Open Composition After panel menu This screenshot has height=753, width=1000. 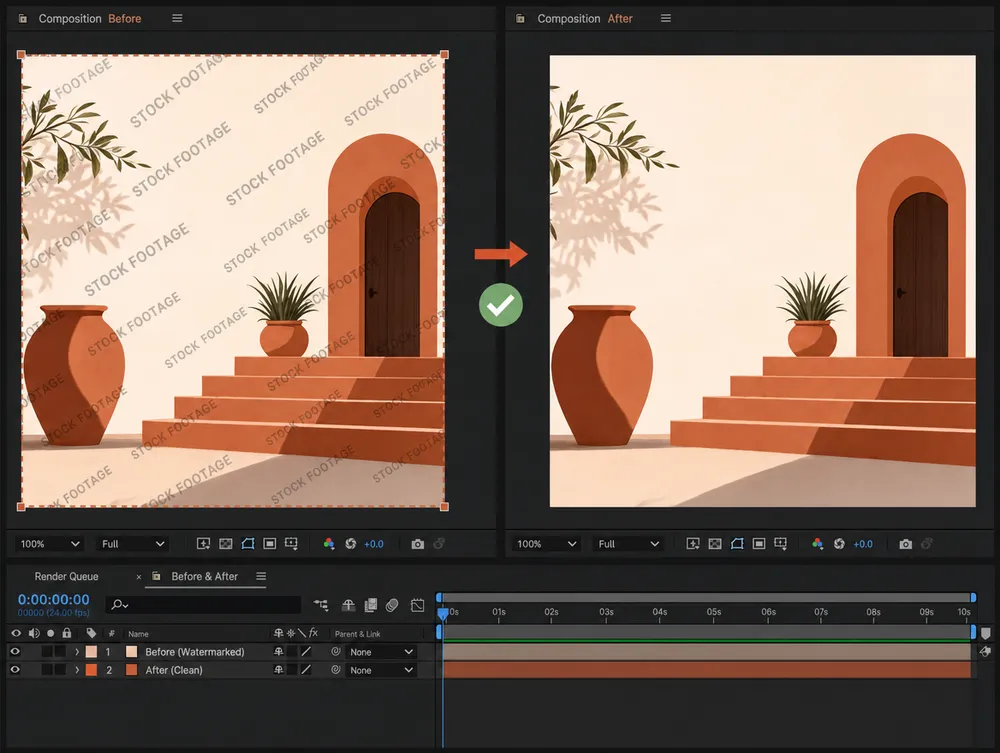point(666,18)
